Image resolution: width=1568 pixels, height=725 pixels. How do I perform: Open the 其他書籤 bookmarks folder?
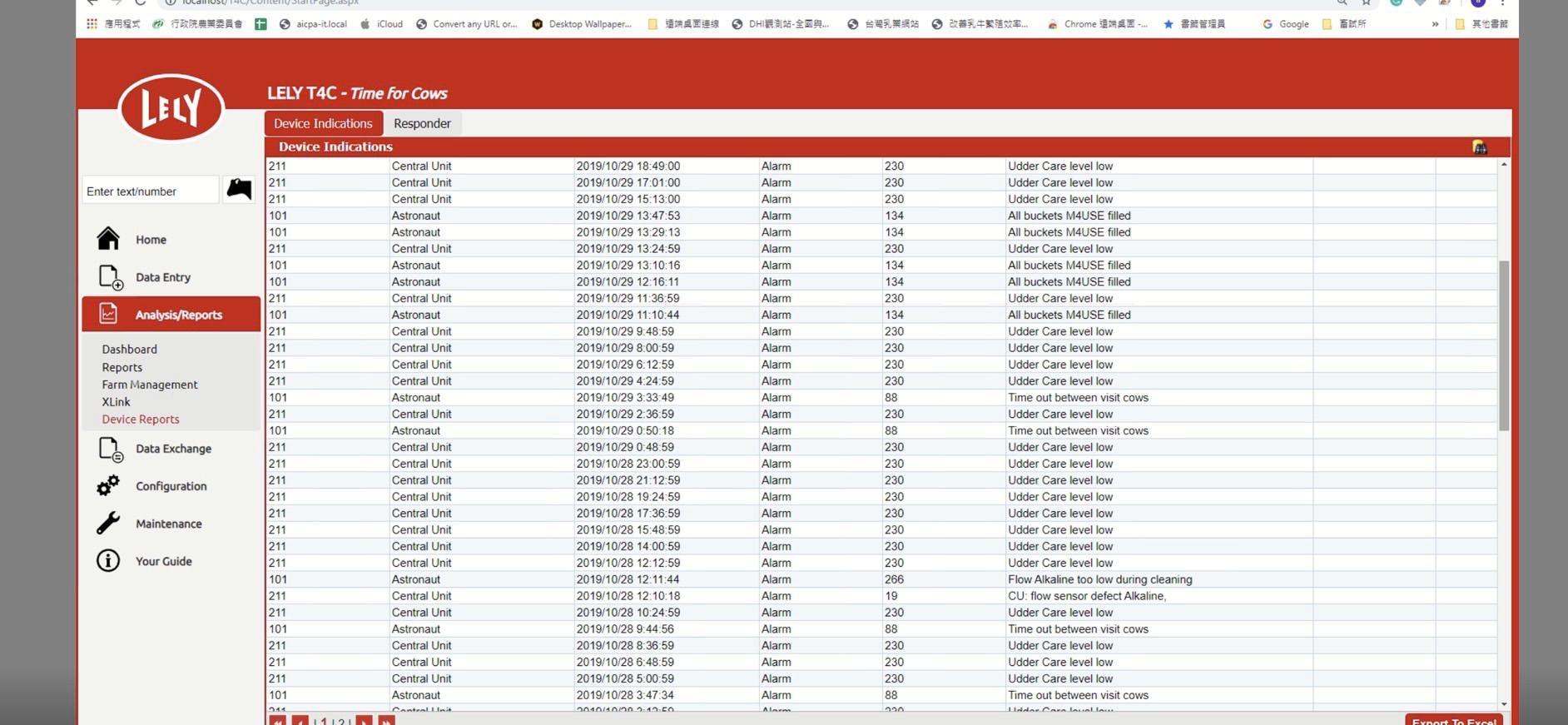(x=1481, y=24)
